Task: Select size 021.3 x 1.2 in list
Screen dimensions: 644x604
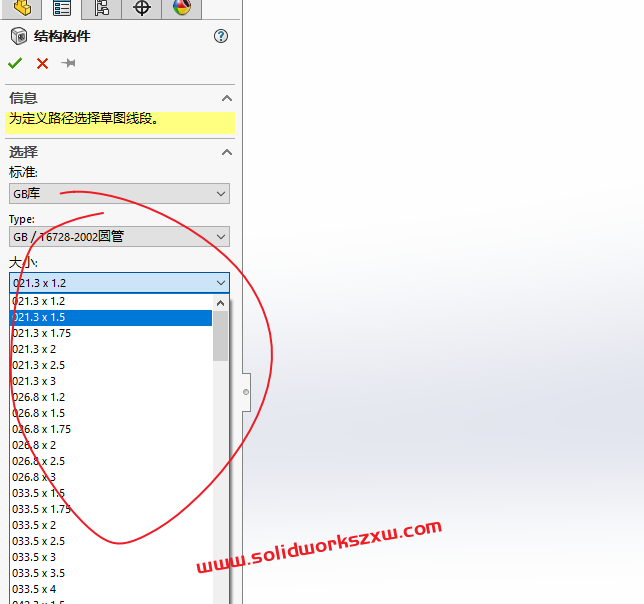Action: click(111, 301)
